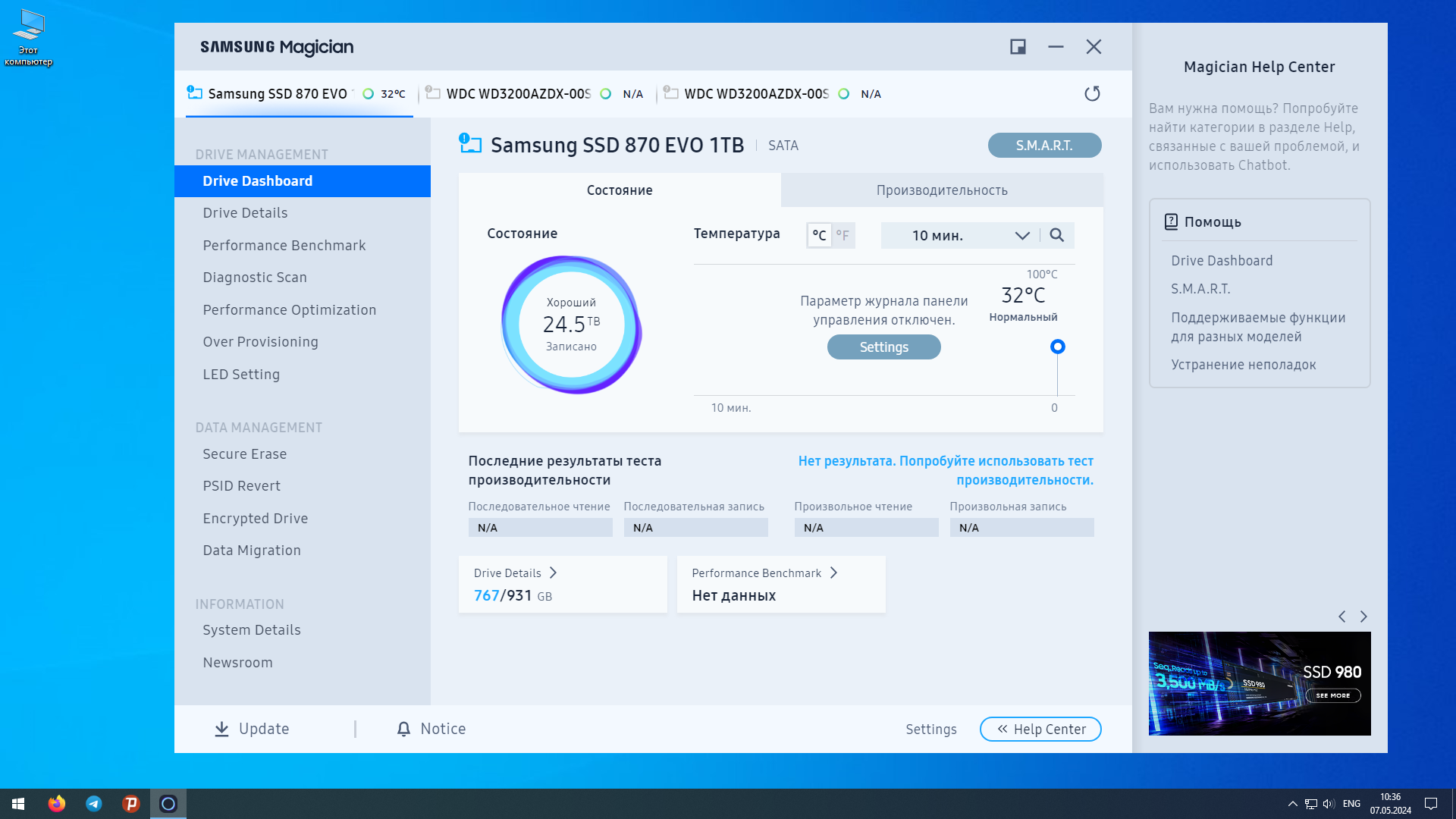Collapse the Help Center panel
This screenshot has height=819, width=1456.
pyautogui.click(x=1040, y=729)
